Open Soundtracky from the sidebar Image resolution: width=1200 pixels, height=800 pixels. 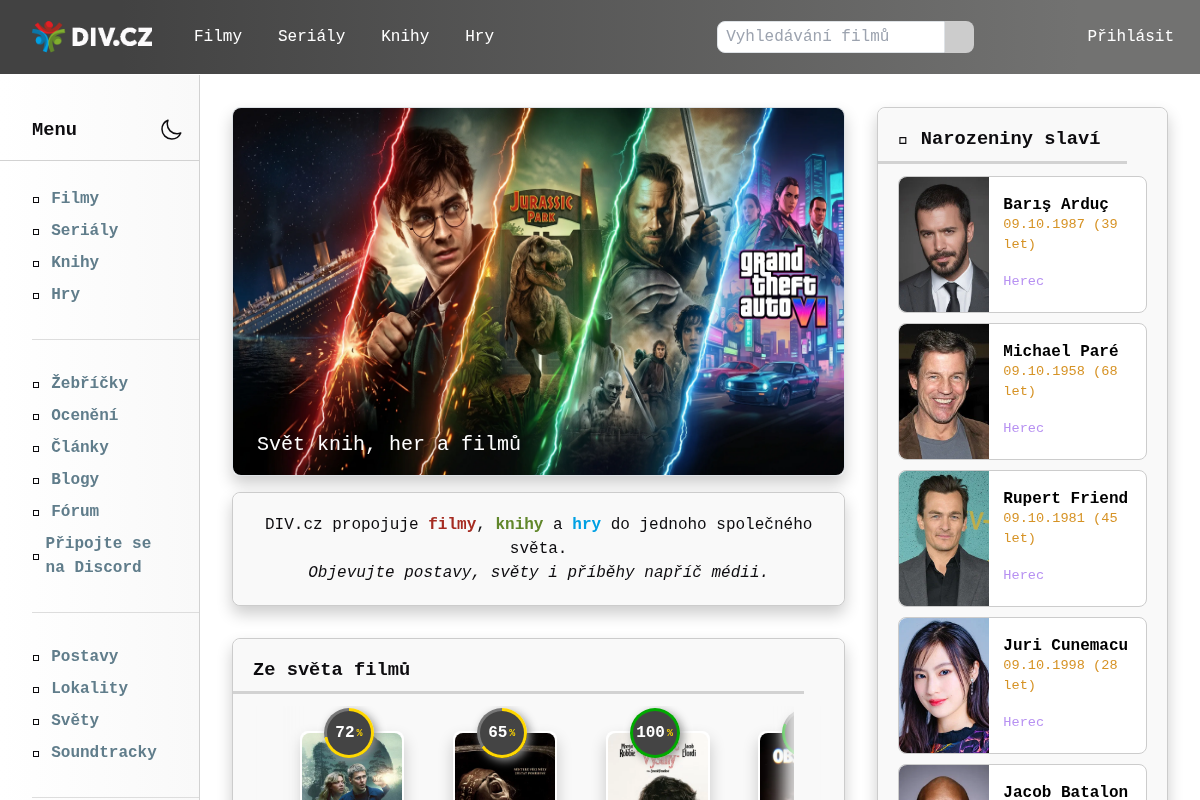coord(104,753)
